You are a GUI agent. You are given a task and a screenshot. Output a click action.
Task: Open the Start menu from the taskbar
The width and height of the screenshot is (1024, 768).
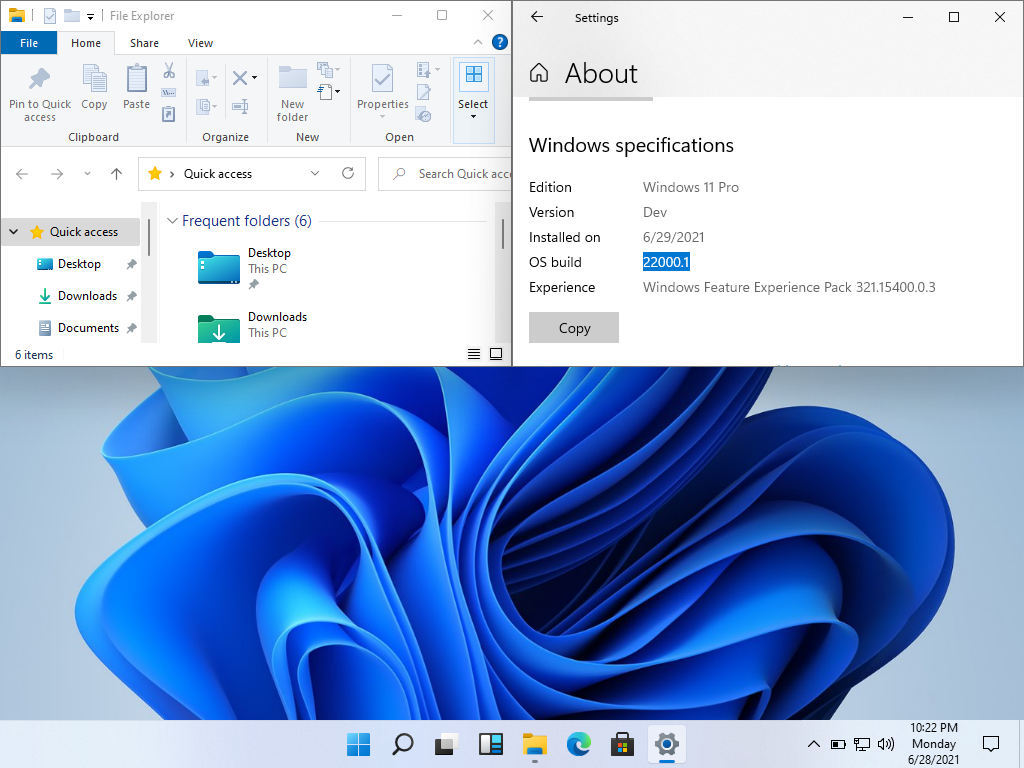coord(358,744)
